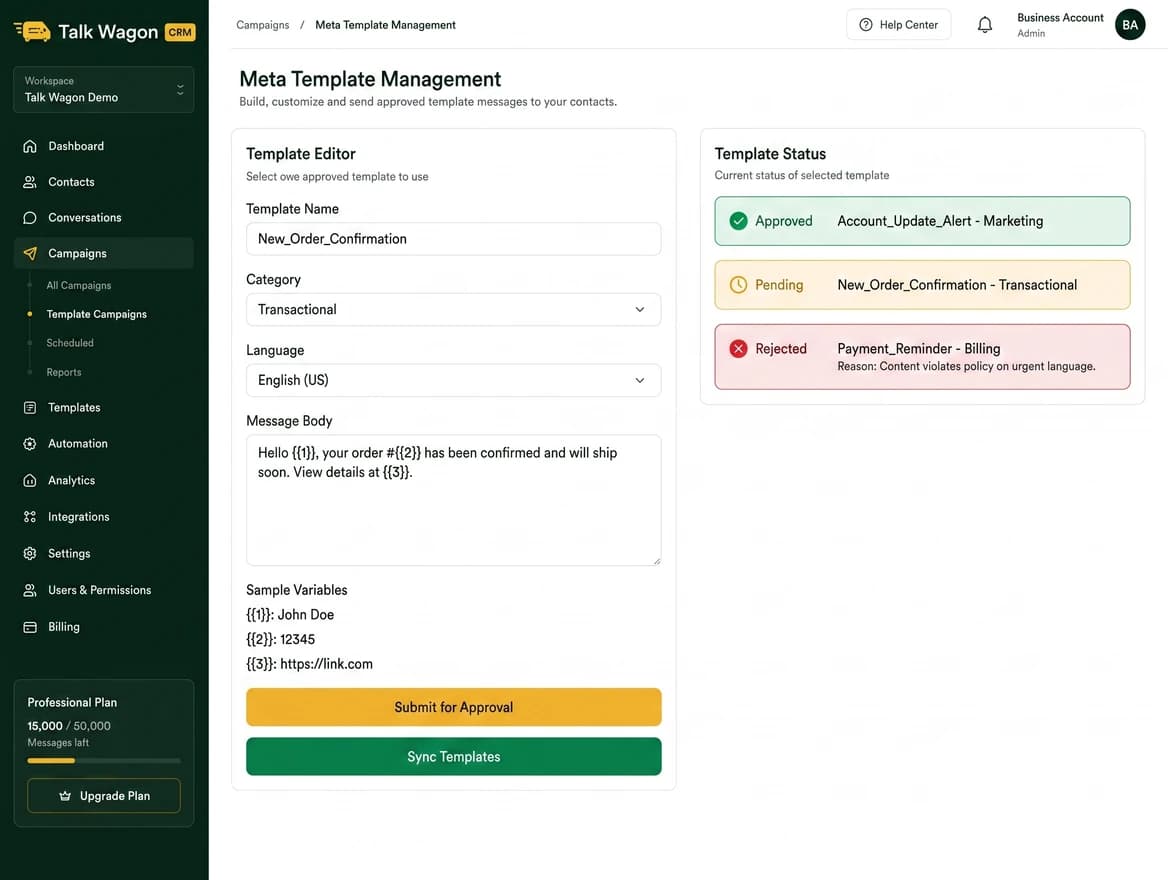This screenshot has height=880, width=1168.
Task: Click the crown icon in Upgrade Plan
Action: coord(65,796)
